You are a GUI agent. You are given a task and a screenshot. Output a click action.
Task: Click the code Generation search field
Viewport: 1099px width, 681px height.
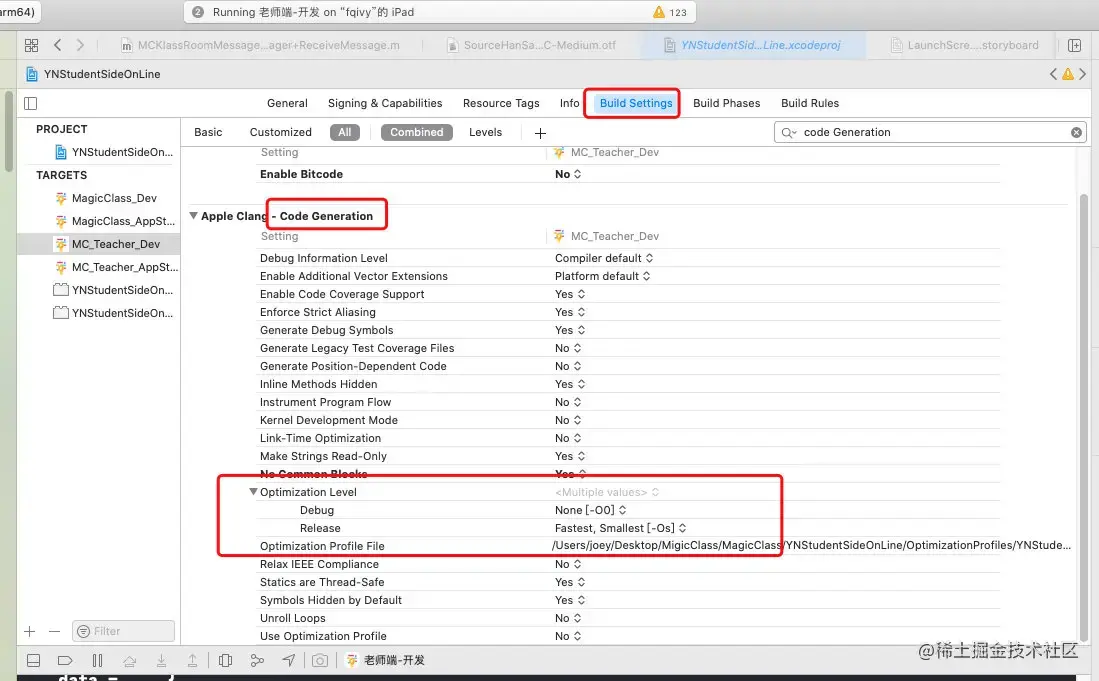930,132
